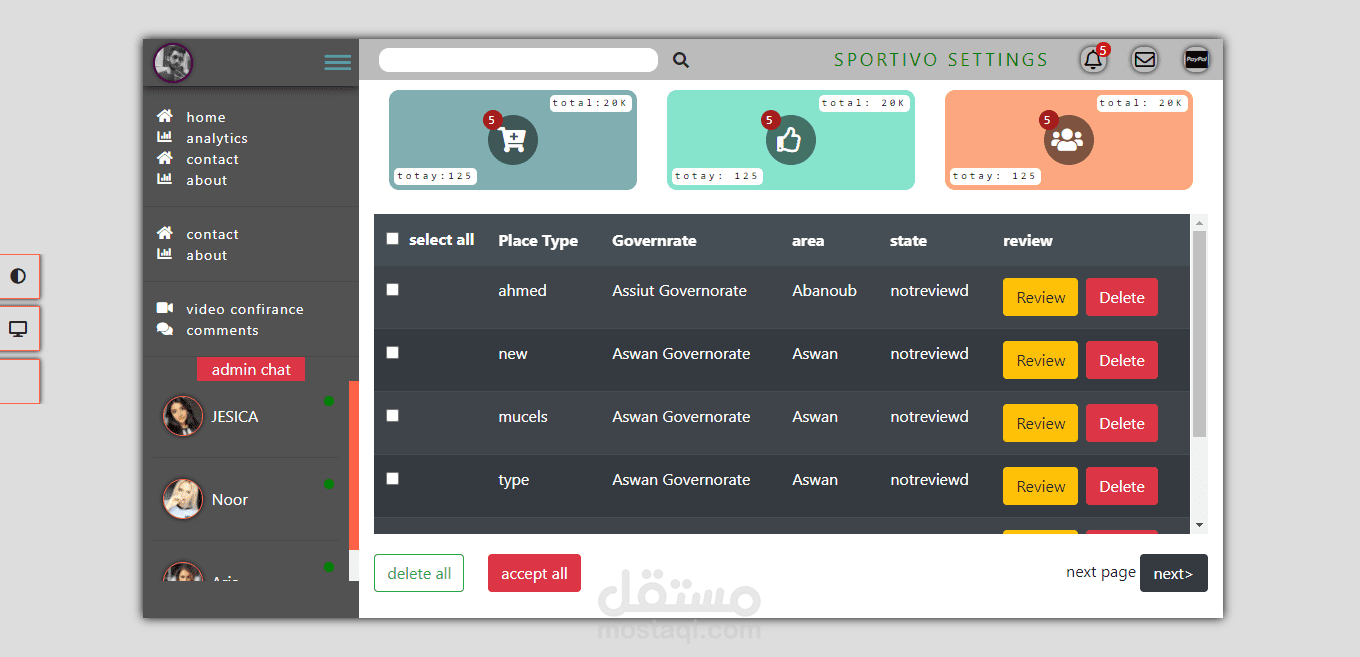Open video confirance menu item
Image resolution: width=1360 pixels, height=657 pixels.
point(245,309)
